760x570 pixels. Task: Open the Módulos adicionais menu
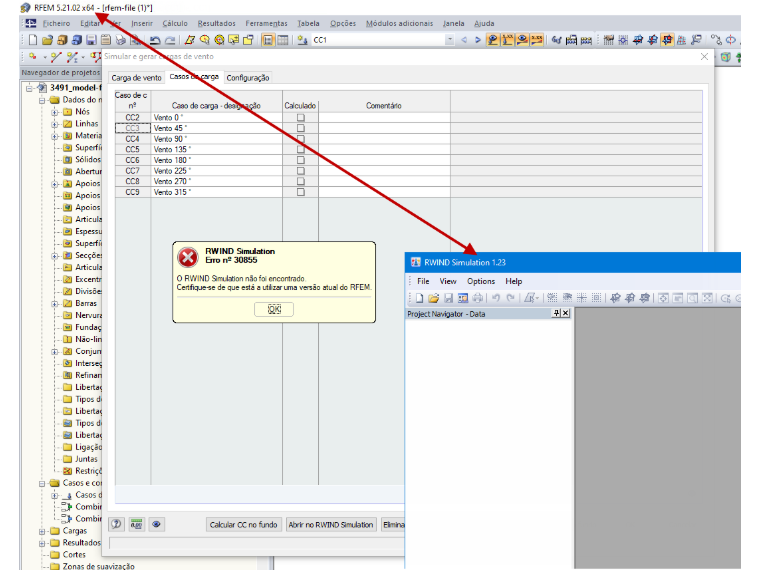(x=399, y=23)
